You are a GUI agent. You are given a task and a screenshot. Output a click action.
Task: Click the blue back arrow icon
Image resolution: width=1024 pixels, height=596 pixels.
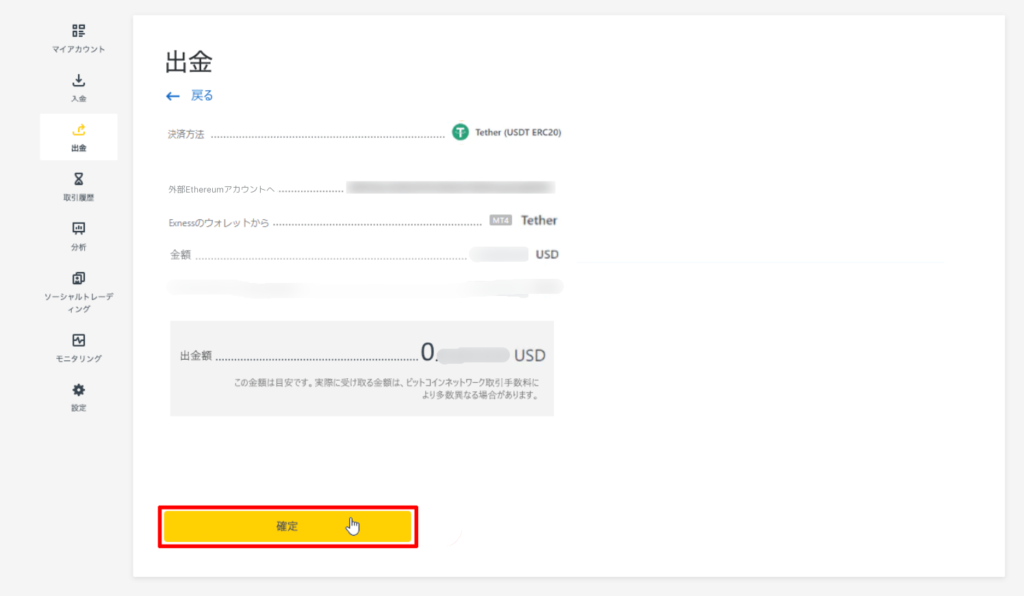tap(172, 96)
